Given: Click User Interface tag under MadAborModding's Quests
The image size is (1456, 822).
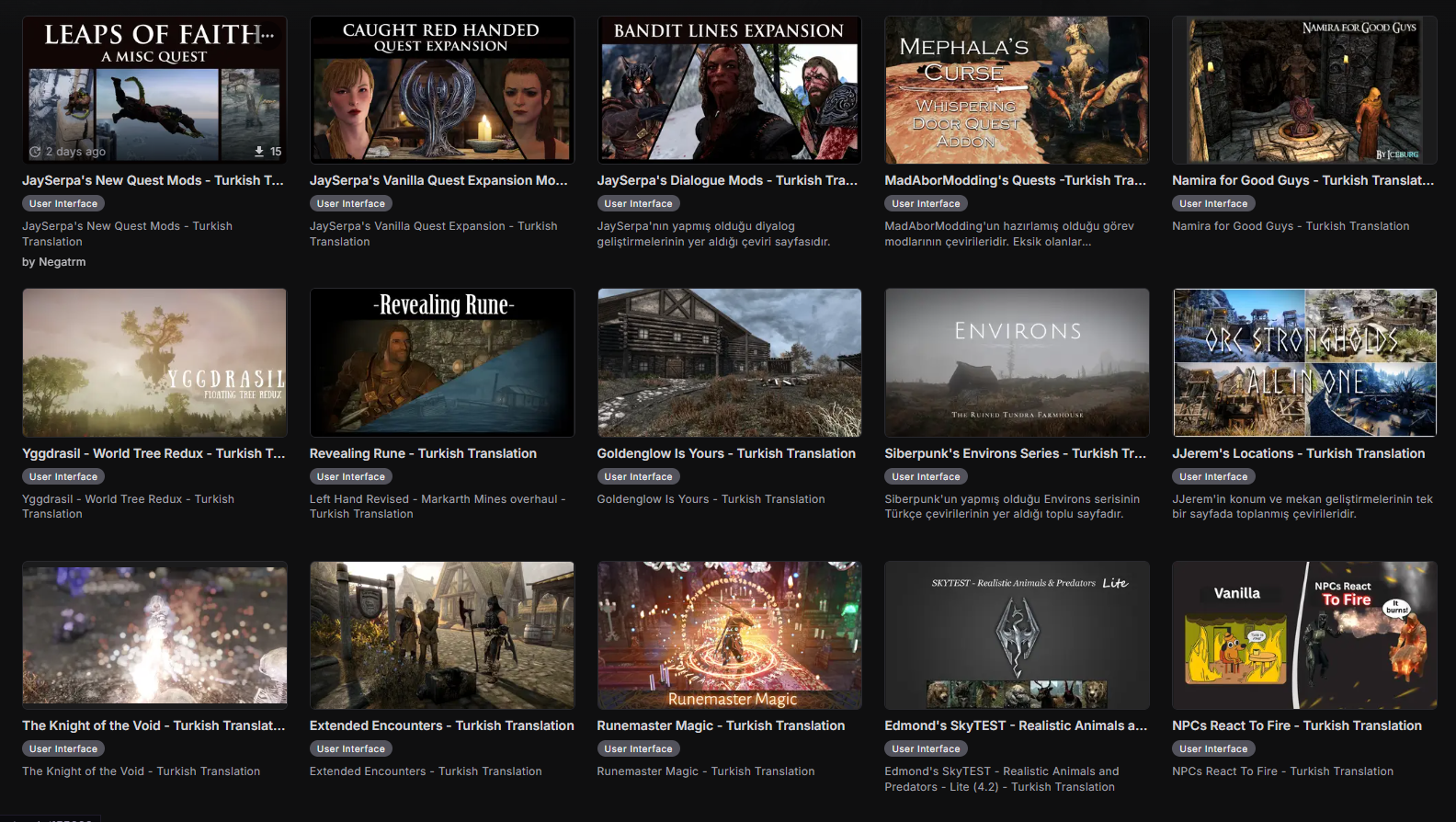Looking at the screenshot, I should coord(926,203).
